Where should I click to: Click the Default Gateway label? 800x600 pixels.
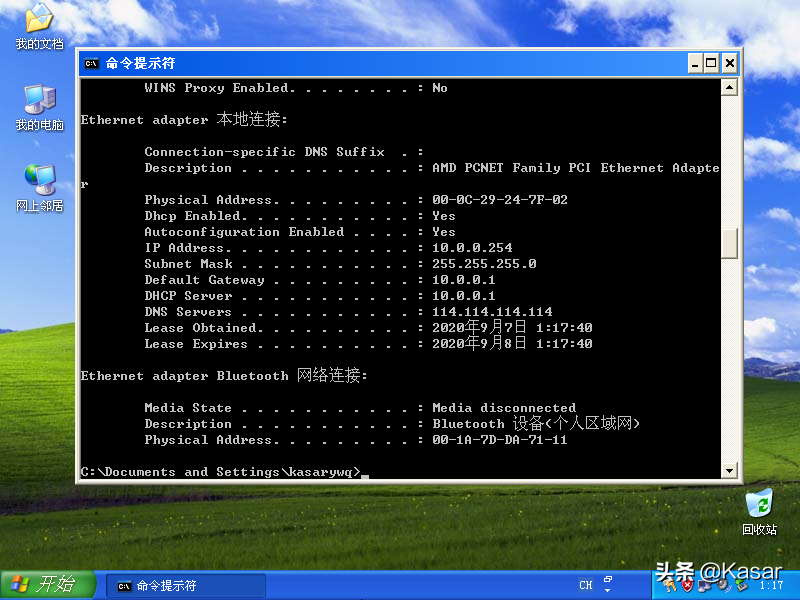205,280
